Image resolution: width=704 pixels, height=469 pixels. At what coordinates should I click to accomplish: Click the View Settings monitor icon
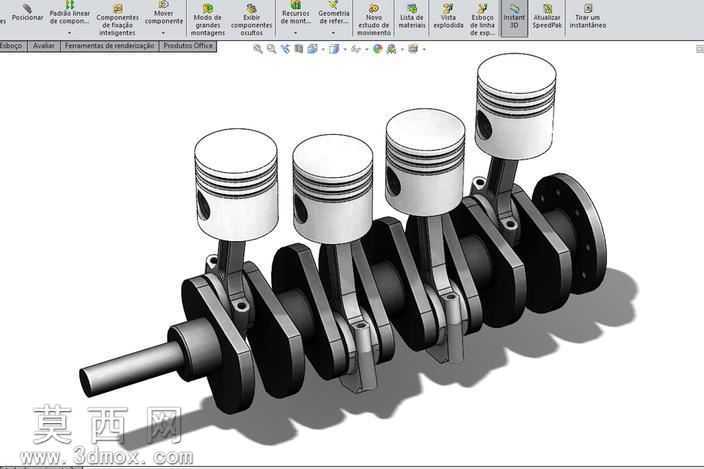413,49
